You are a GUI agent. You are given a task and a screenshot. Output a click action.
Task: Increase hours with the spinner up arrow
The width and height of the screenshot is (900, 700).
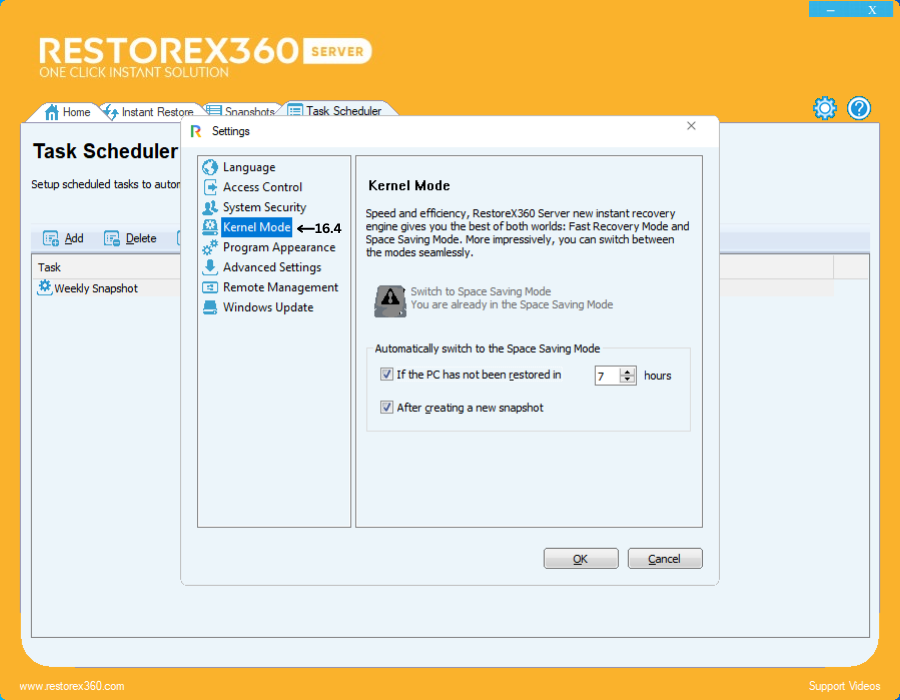(627, 371)
